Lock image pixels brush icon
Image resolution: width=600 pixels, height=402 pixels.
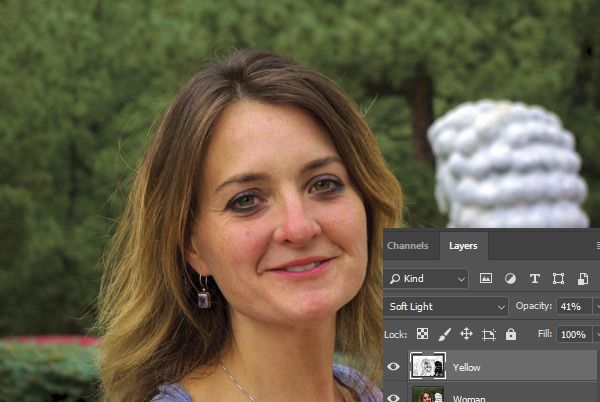point(444,334)
